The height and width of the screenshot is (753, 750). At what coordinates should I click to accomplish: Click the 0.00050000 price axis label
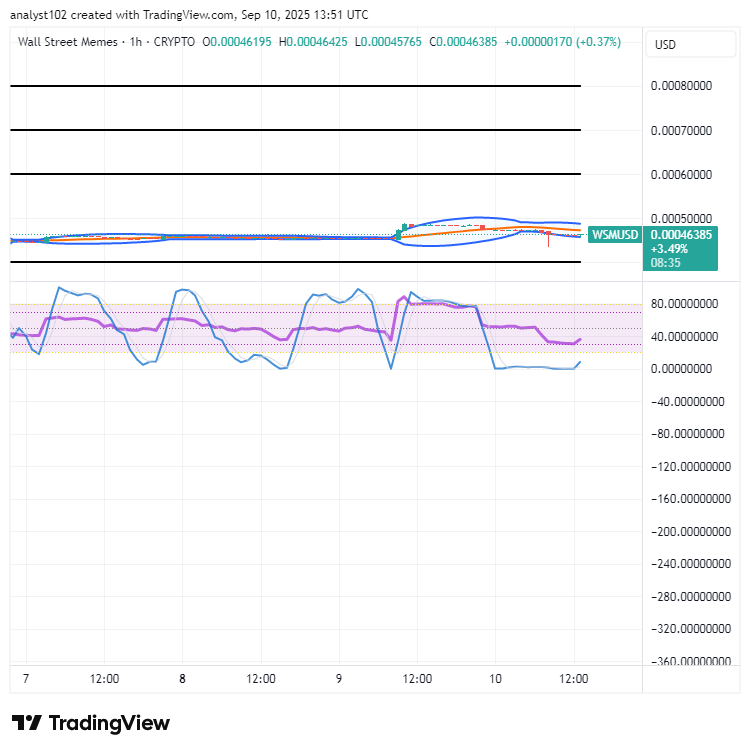click(681, 219)
